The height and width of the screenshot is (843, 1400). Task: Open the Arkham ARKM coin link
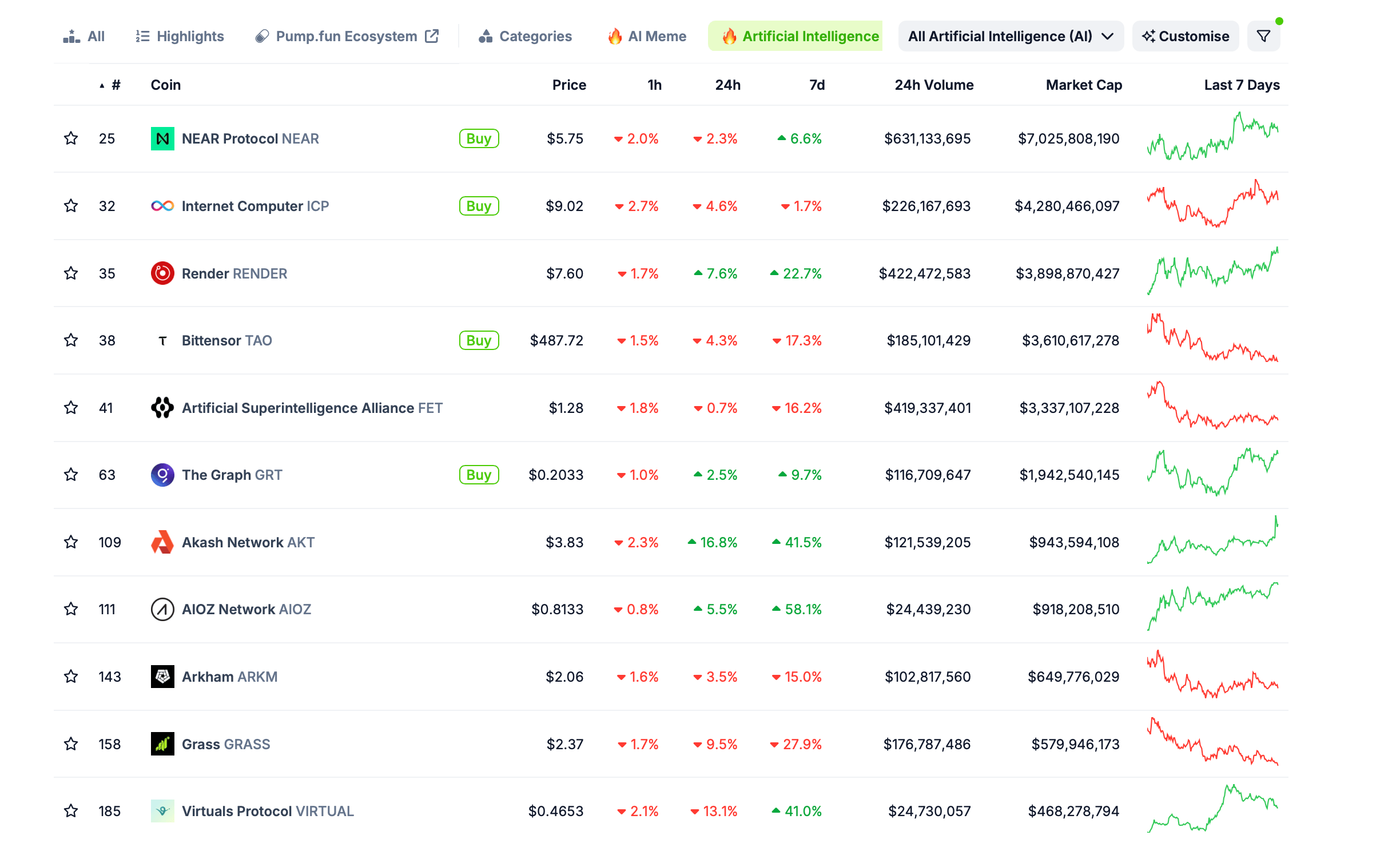click(229, 677)
